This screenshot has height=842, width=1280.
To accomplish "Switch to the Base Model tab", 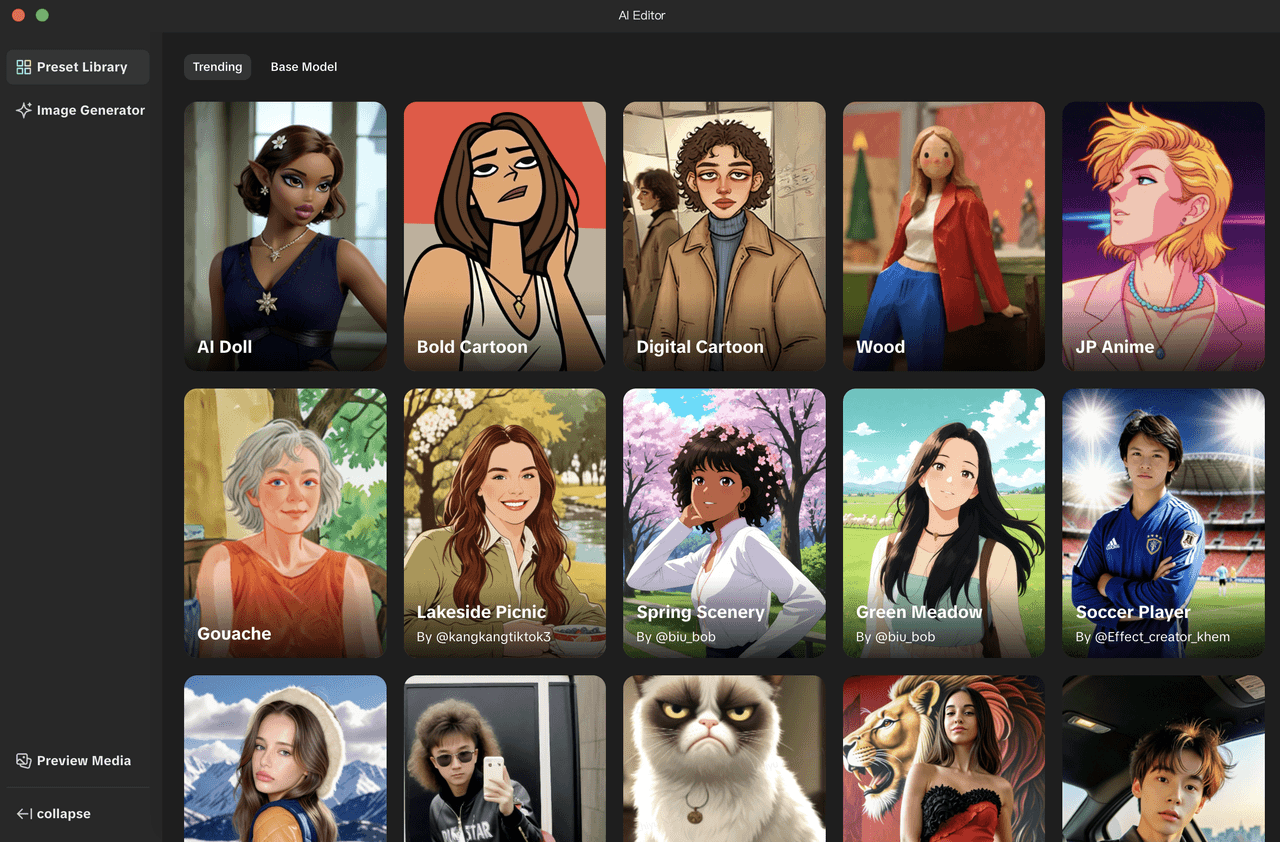I will click(304, 67).
